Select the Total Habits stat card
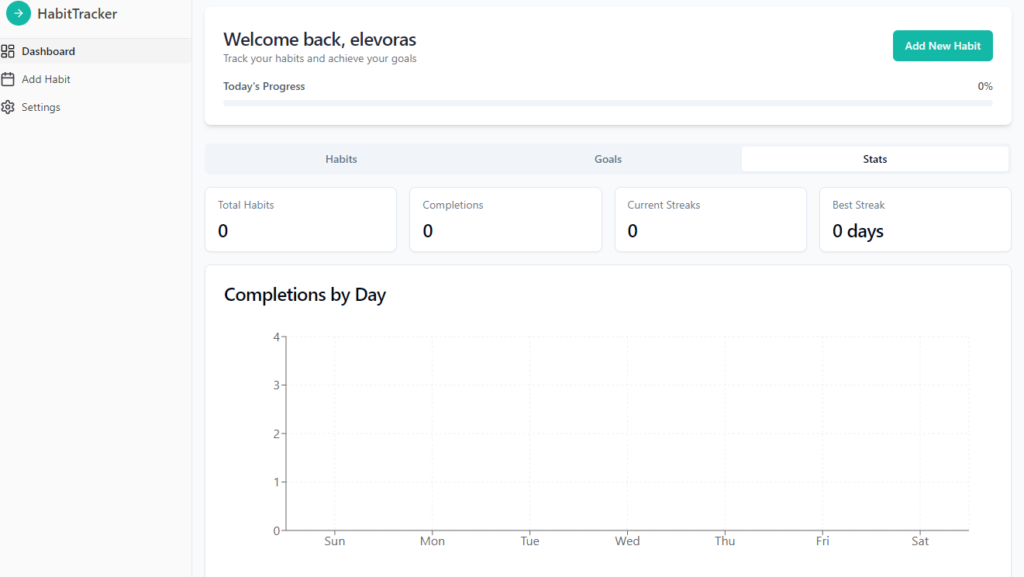Image resolution: width=1024 pixels, height=577 pixels. pos(300,219)
